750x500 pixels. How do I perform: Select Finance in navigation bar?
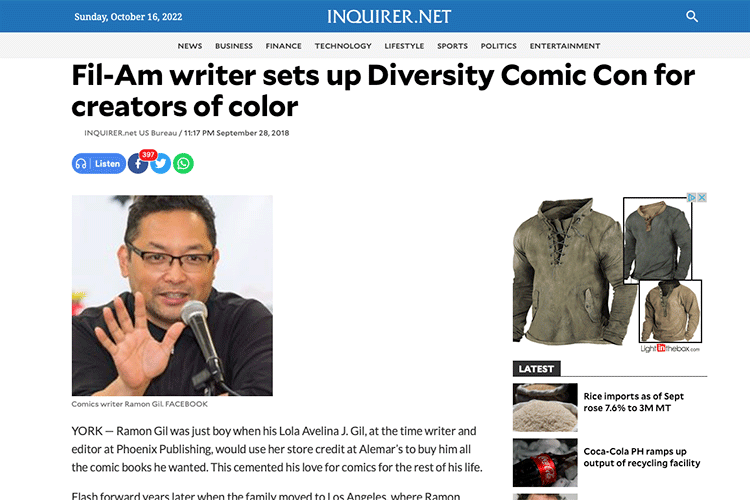[x=284, y=46]
